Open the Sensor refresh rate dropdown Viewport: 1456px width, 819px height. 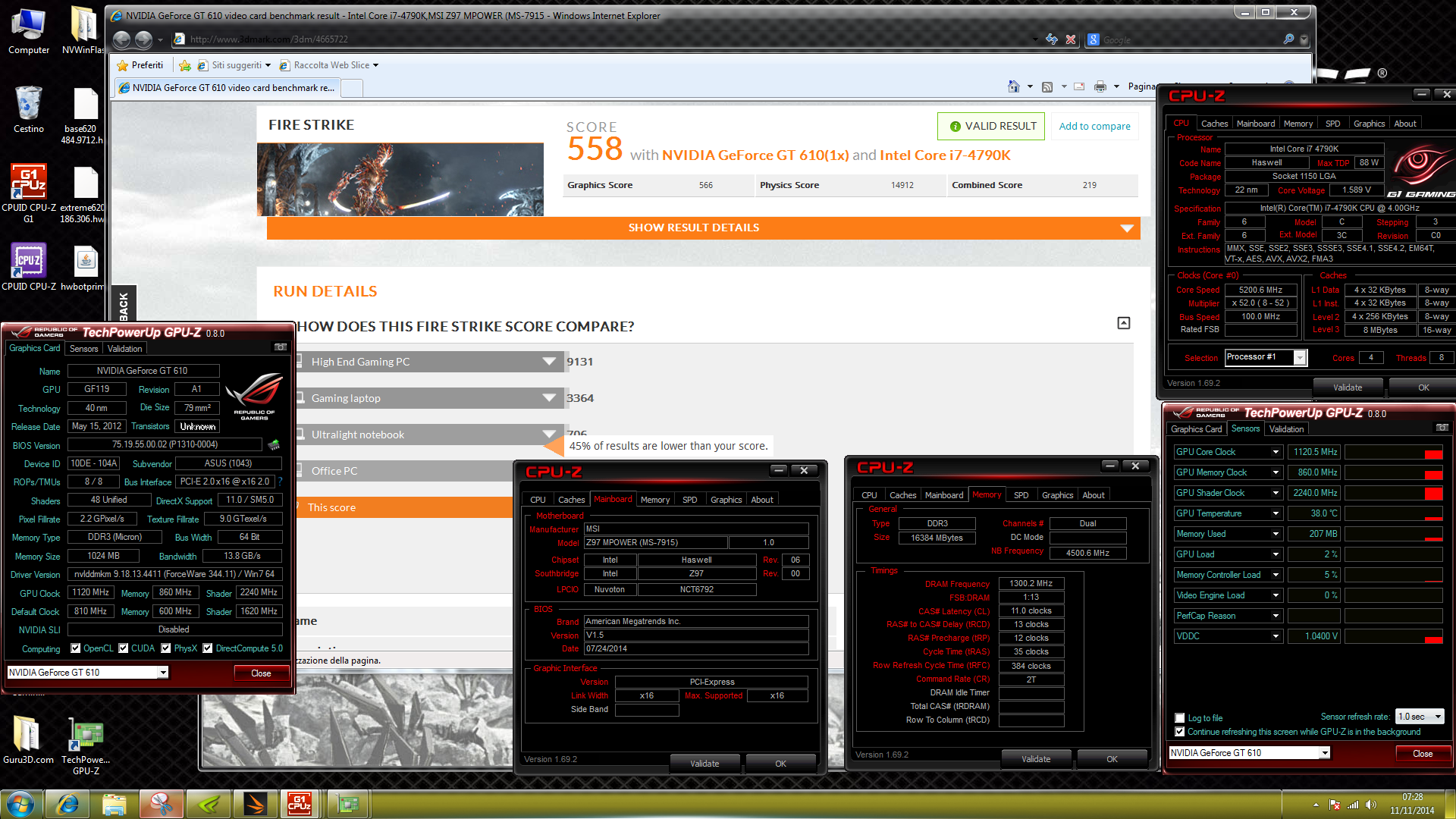coord(1420,717)
